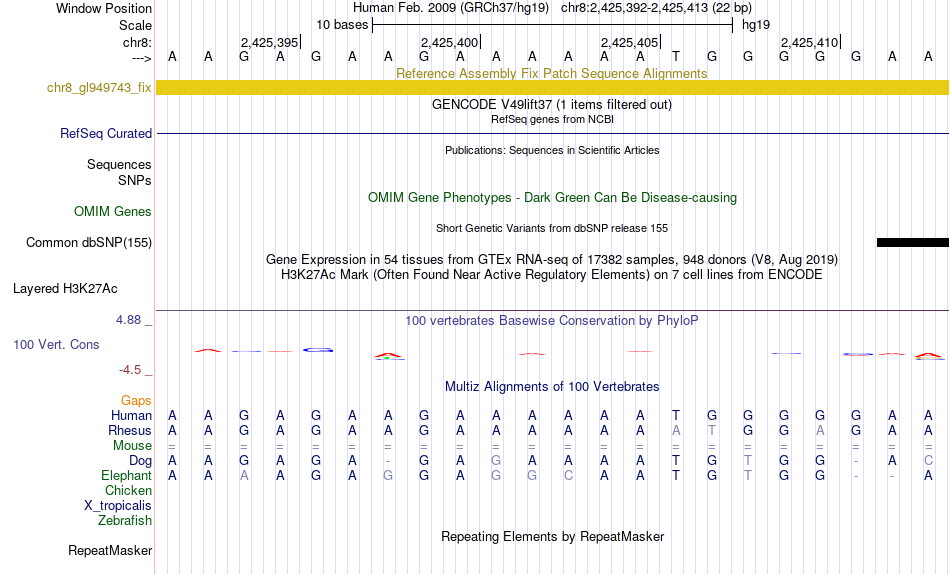The width and height of the screenshot is (950, 574).
Task: Click the GENCODE V49lift37 track title
Action: [551, 104]
